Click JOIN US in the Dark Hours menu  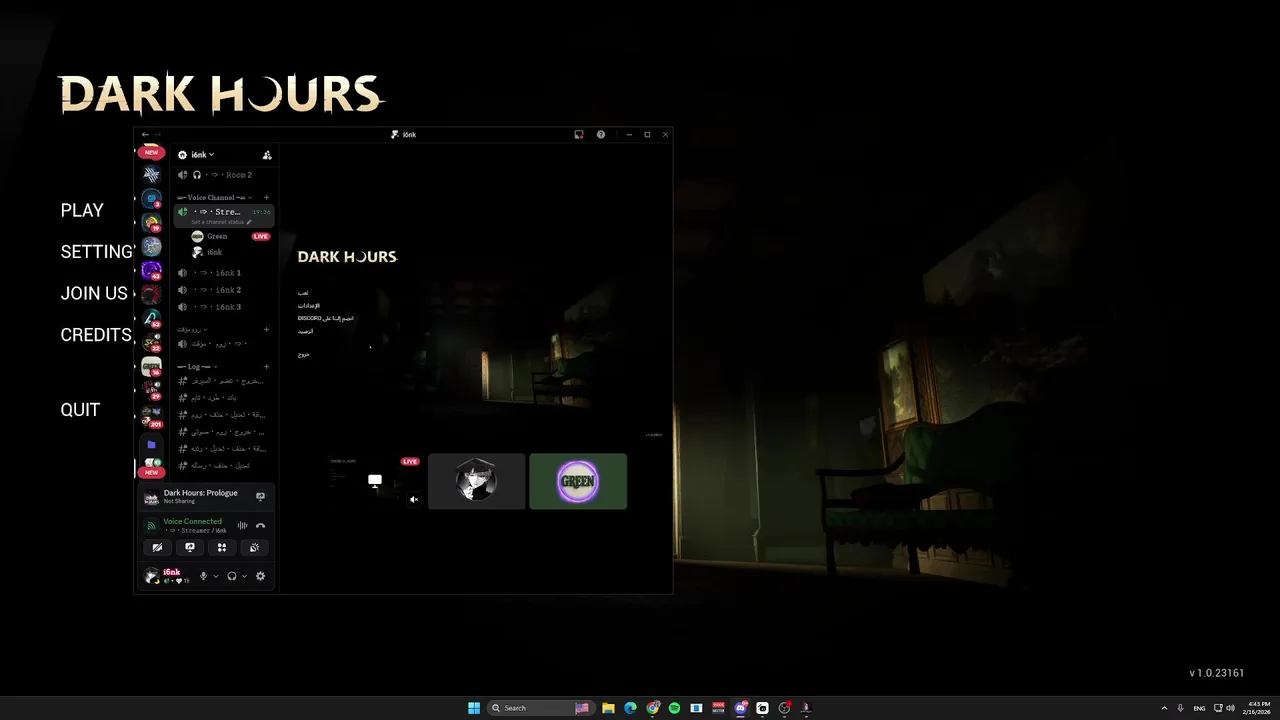[94, 293]
